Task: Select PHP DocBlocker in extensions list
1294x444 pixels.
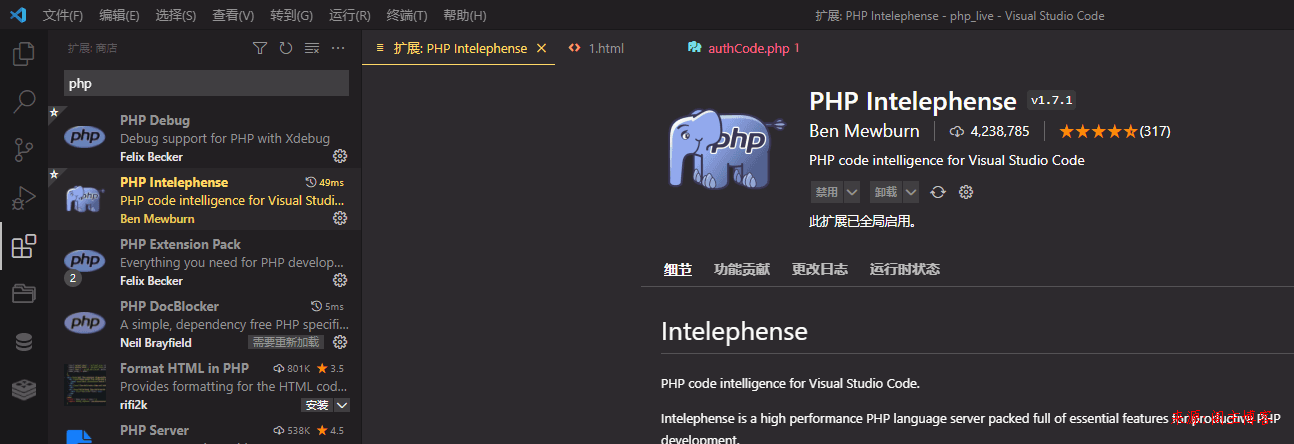Action: coord(205,323)
